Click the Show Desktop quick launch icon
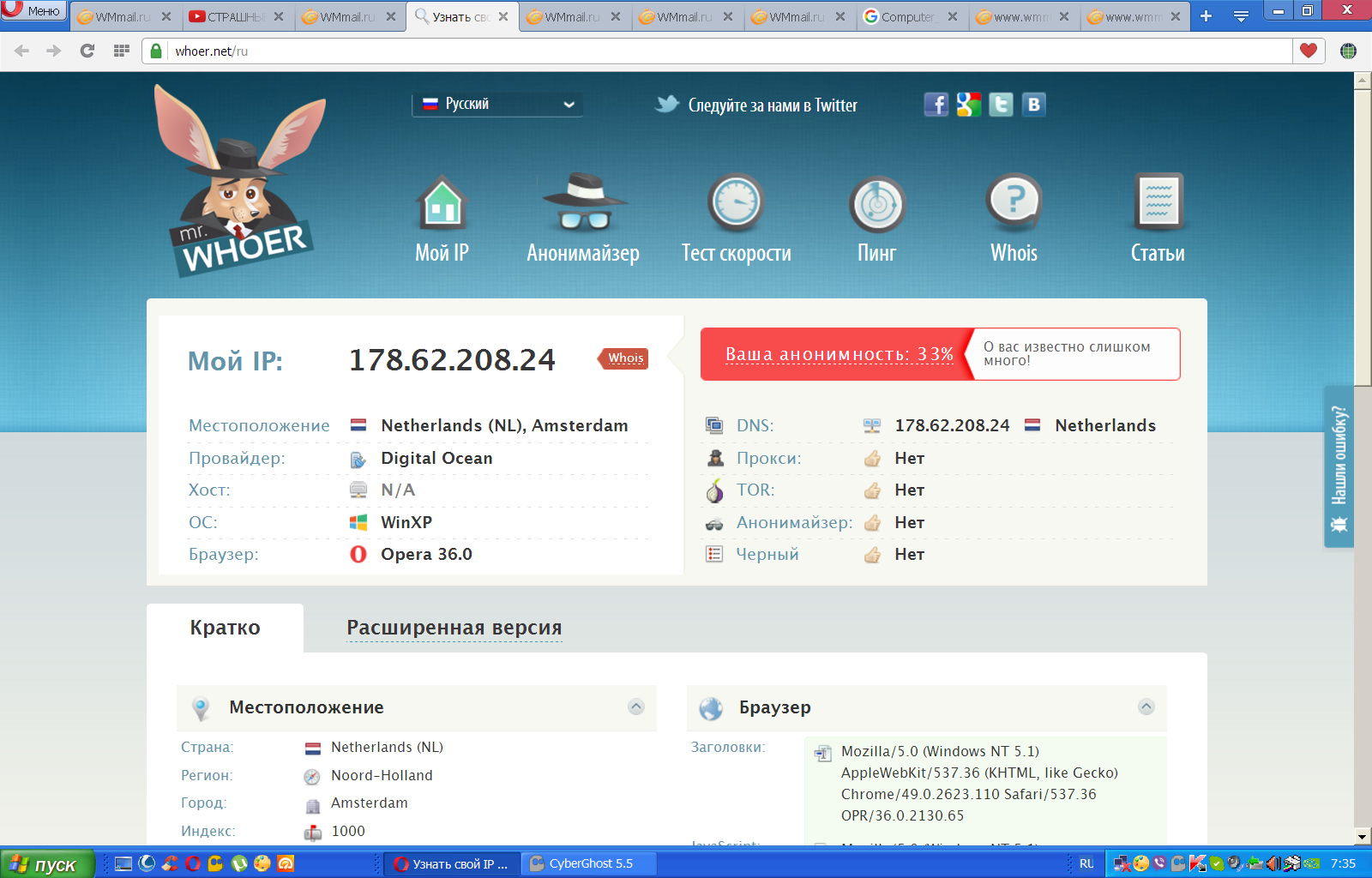 click(123, 863)
